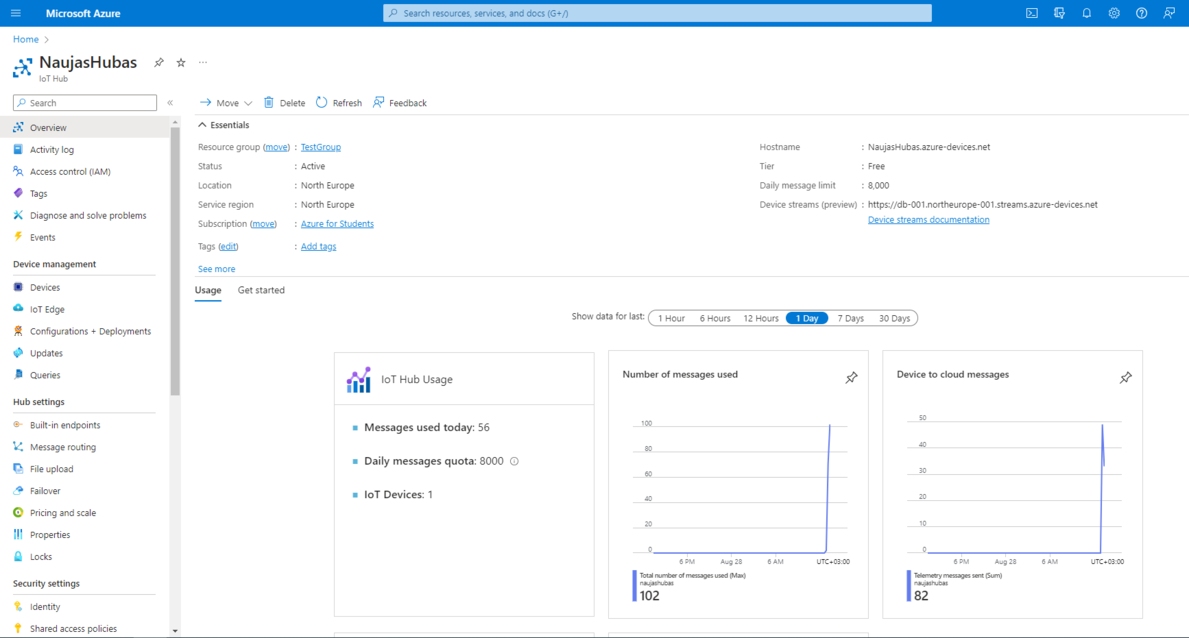Collapse the left sidebar with the double chevron

tap(170, 102)
